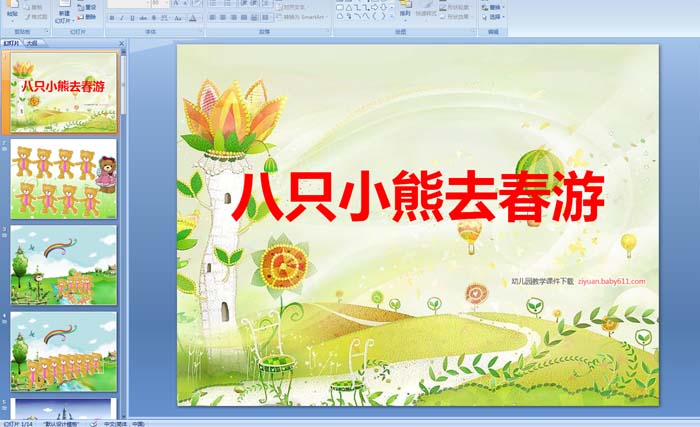Toggle Strikethrough formatting

point(143,18)
